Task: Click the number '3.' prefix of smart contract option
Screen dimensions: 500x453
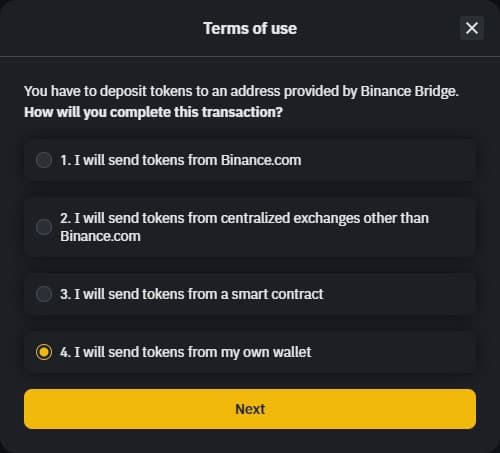Action: tap(66, 294)
